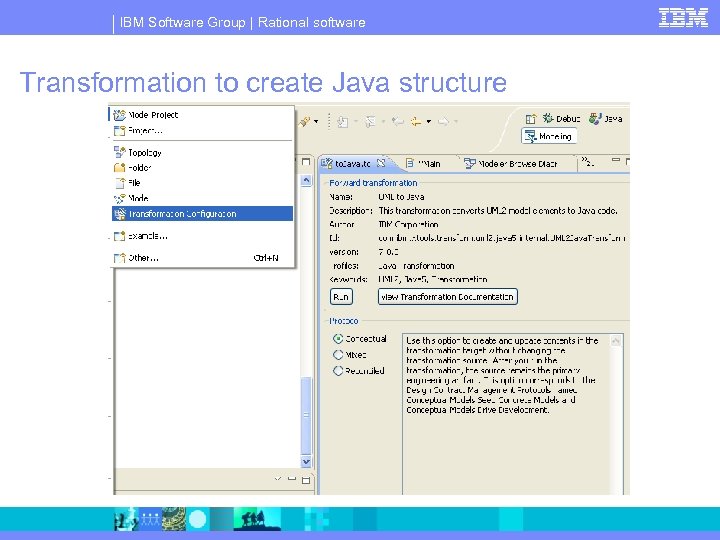Screen dimensions: 720x540
Task: Open view menu chevron at bottom of left pane
Action: [x=277, y=478]
